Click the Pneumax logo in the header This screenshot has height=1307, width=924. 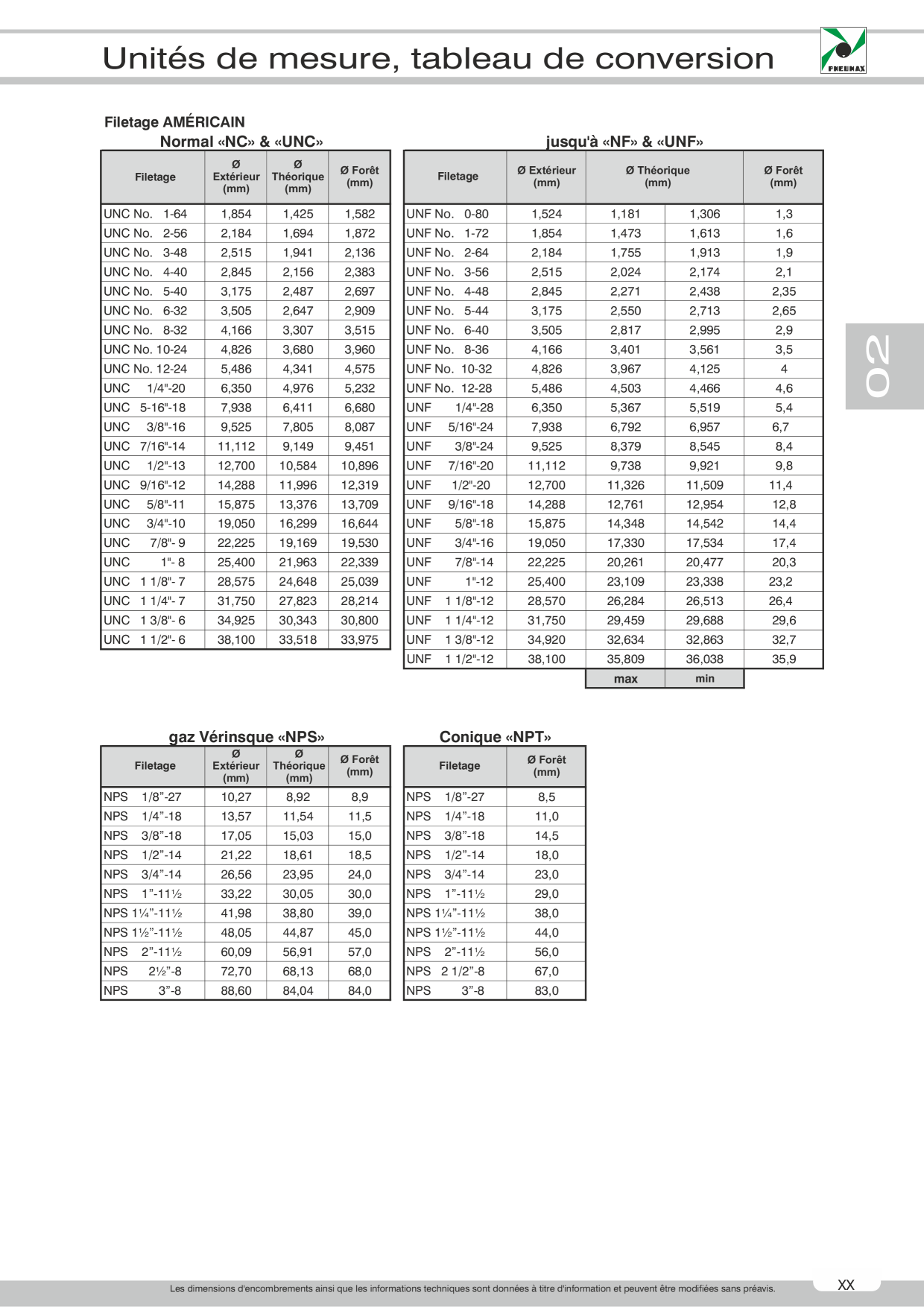point(844,51)
